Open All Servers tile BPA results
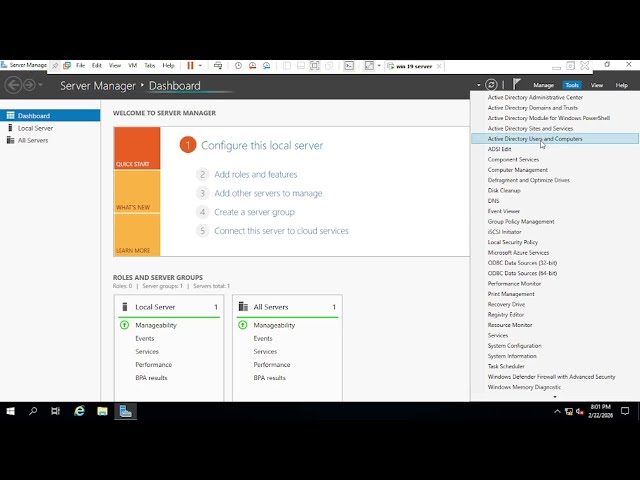The image size is (640, 480). (x=269, y=378)
